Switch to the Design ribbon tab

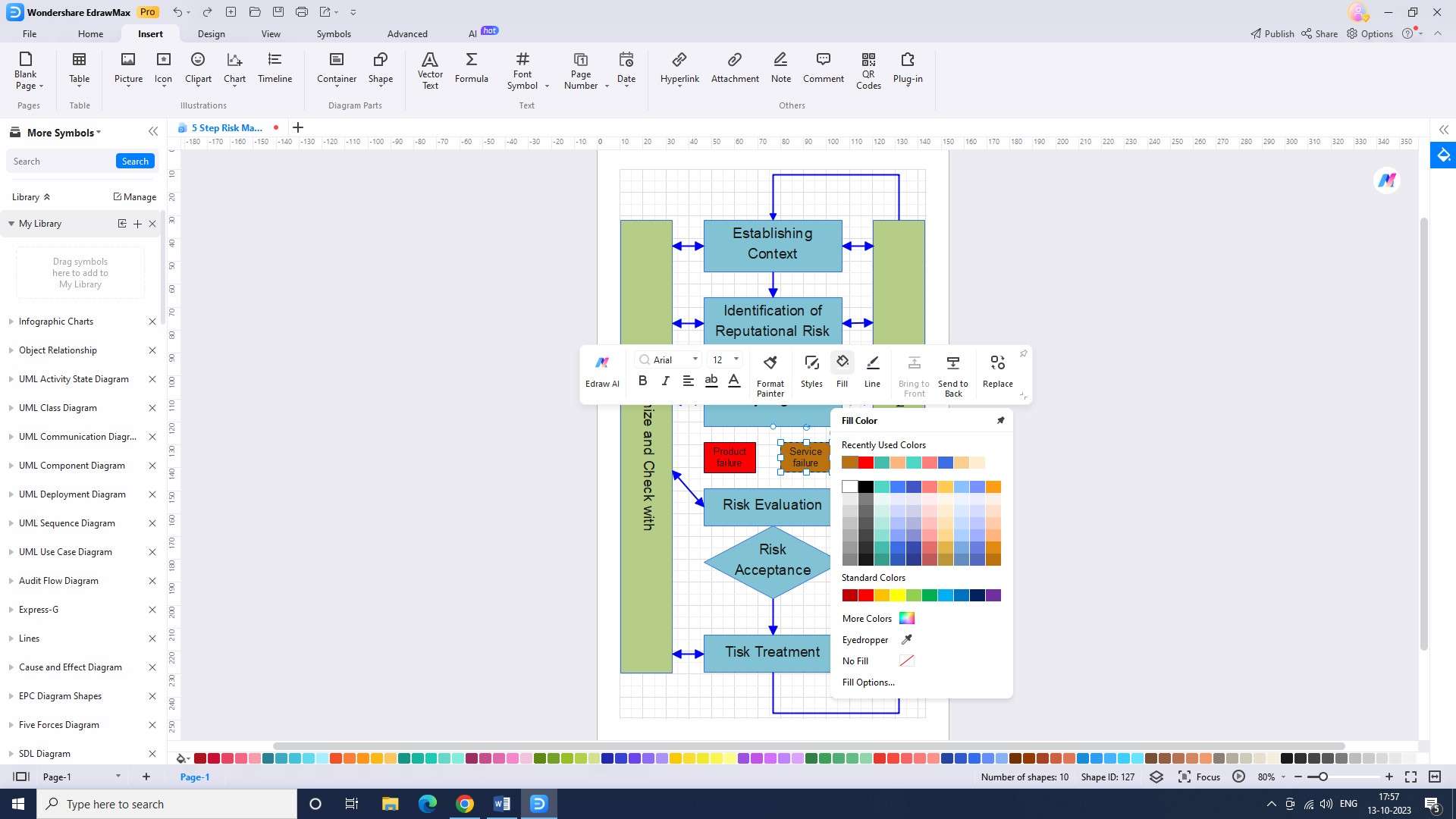[x=211, y=34]
